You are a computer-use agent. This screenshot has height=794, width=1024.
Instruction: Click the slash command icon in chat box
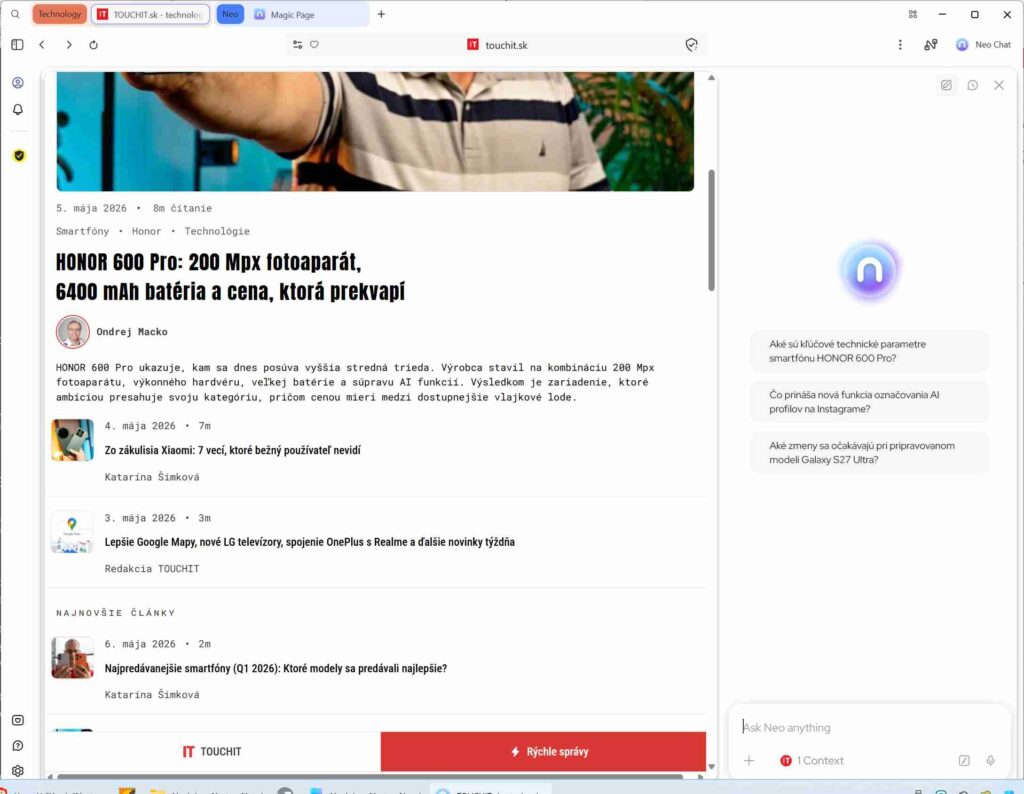click(x=964, y=760)
